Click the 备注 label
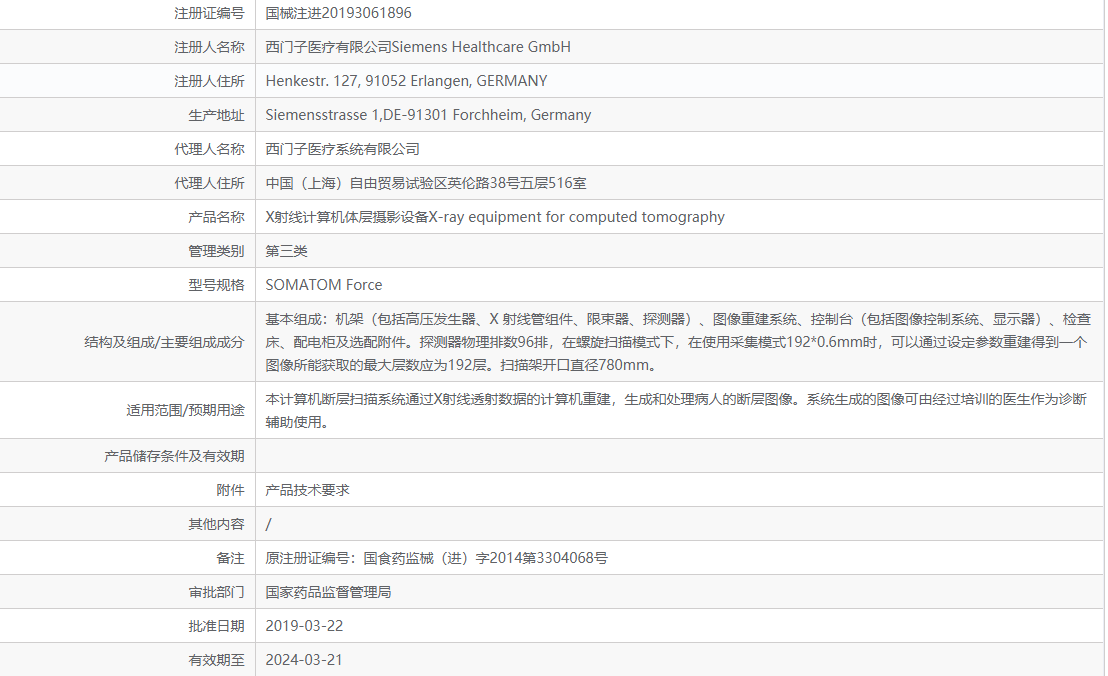1108x676 pixels. point(230,558)
